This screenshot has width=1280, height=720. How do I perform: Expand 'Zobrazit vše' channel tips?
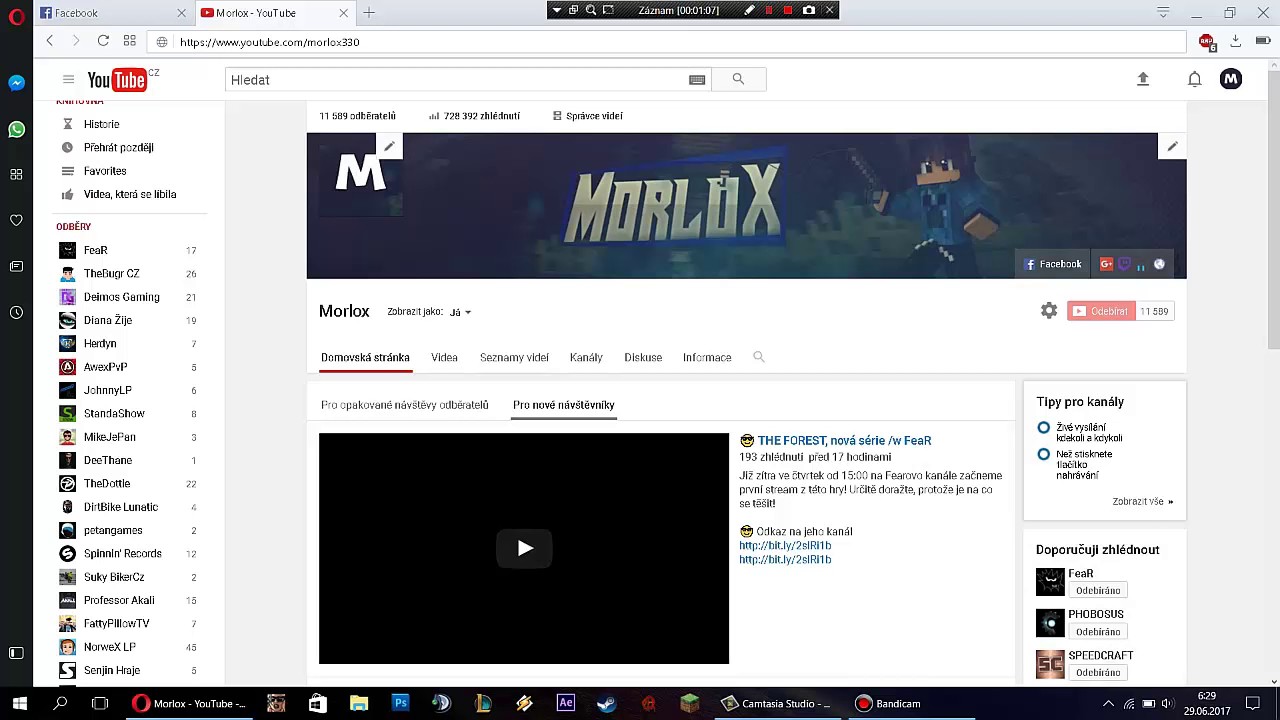(1143, 502)
